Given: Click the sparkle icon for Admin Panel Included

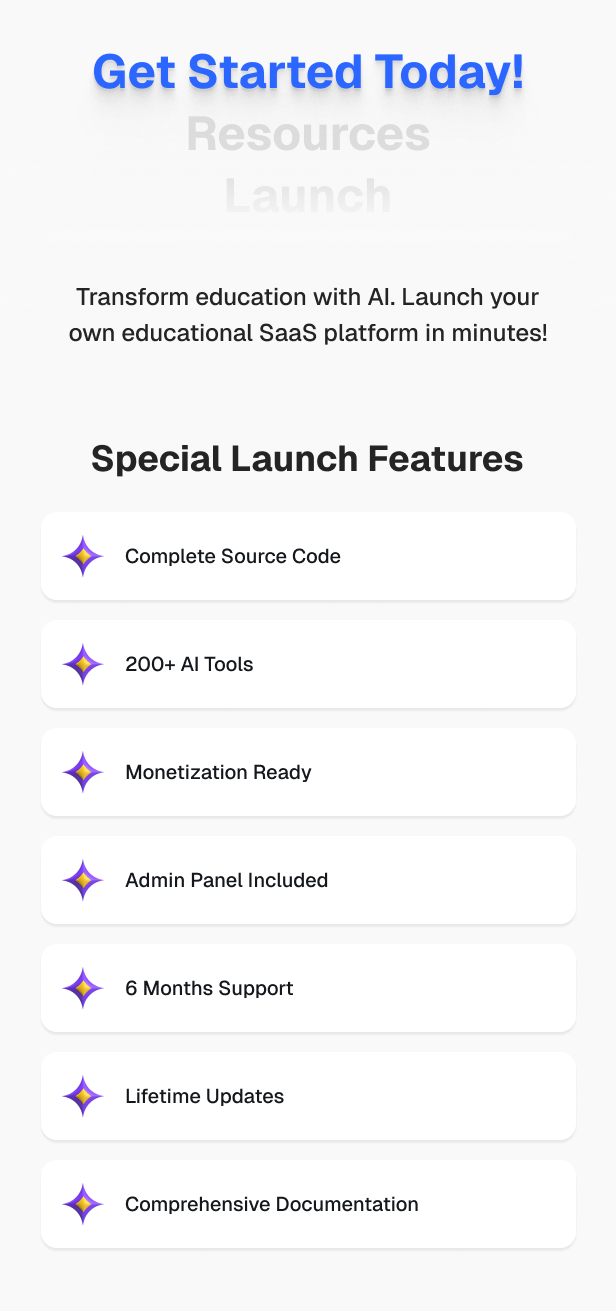Looking at the screenshot, I should pyautogui.click(x=83, y=880).
